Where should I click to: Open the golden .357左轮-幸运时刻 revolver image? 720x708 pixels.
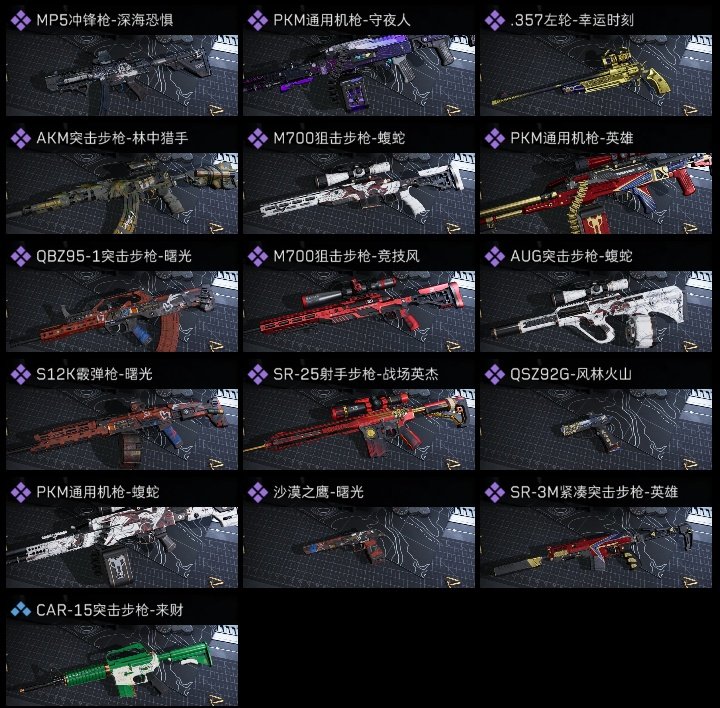pyautogui.click(x=596, y=75)
